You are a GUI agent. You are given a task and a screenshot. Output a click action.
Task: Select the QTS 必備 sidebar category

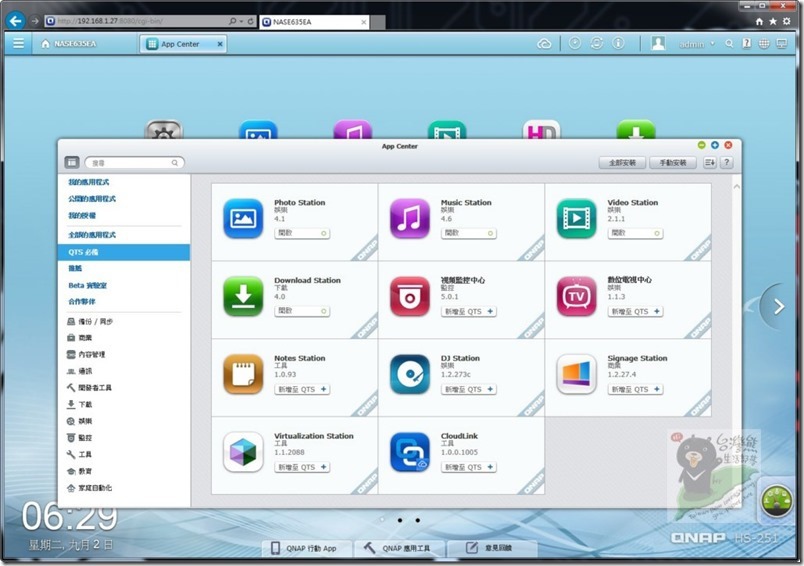(124, 252)
